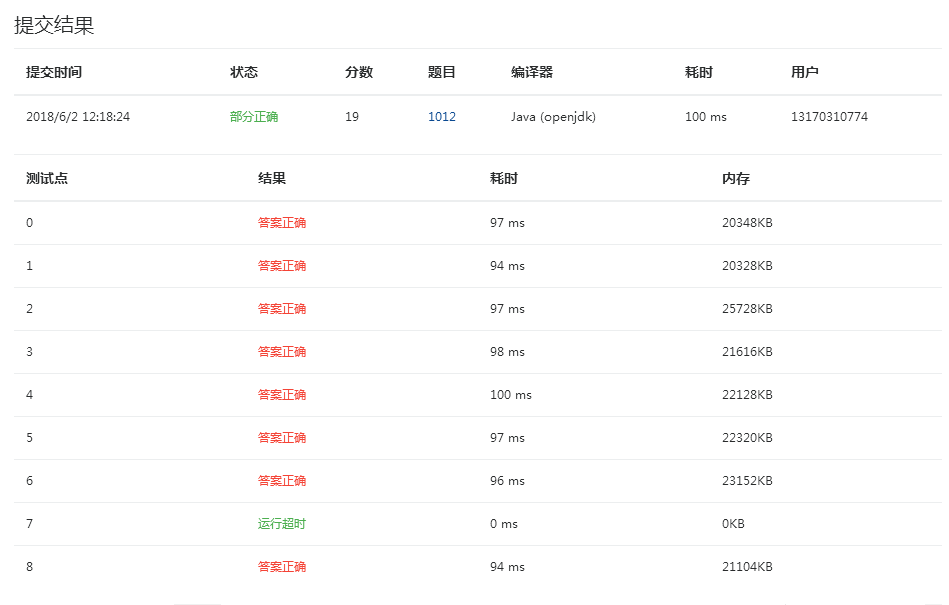Click 答案正确 result for test point 4
Image resolution: width=949 pixels, height=605 pixels.
[x=282, y=394]
